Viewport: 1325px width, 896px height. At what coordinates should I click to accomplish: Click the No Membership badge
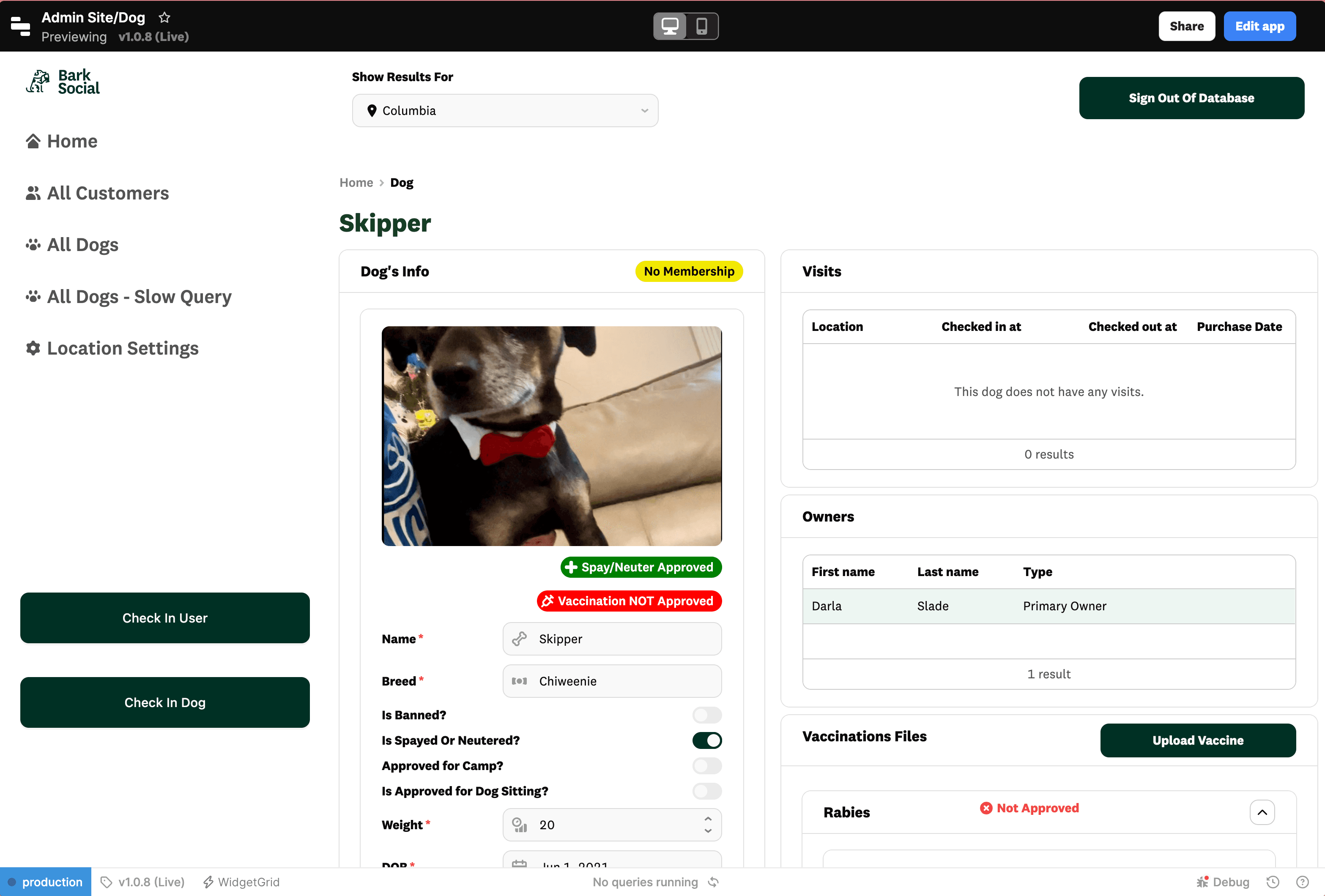pos(689,271)
